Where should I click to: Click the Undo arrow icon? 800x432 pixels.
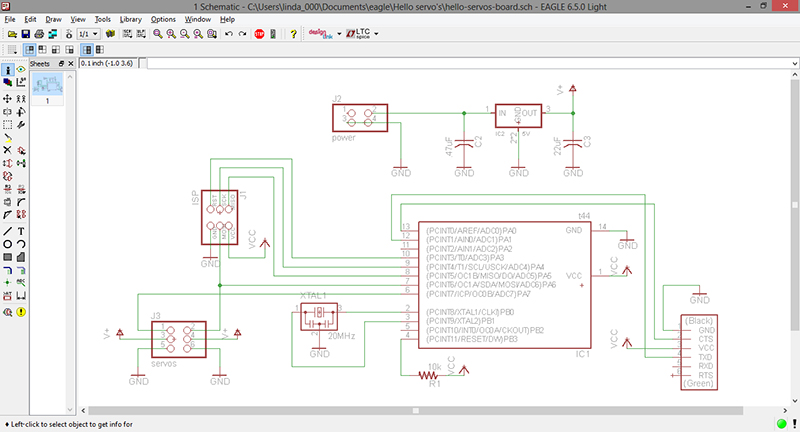pyautogui.click(x=229, y=34)
